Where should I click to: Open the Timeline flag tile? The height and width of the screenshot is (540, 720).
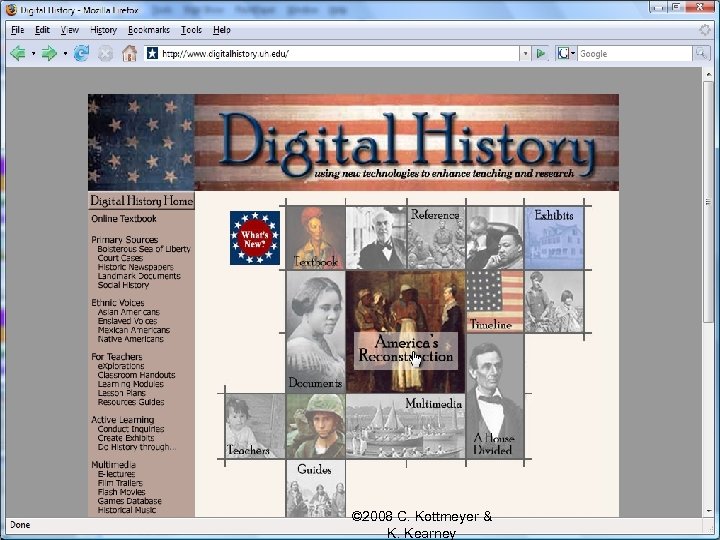tap(495, 301)
